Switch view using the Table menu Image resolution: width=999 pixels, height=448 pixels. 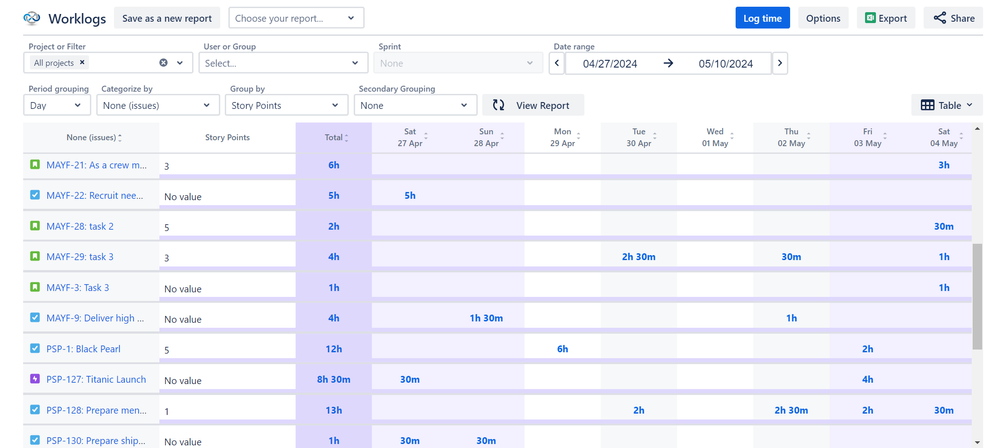[947, 105]
